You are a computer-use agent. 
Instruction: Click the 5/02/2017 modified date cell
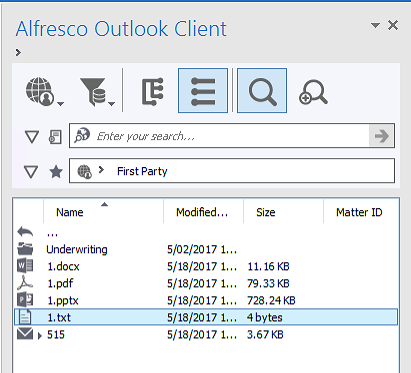202,249
